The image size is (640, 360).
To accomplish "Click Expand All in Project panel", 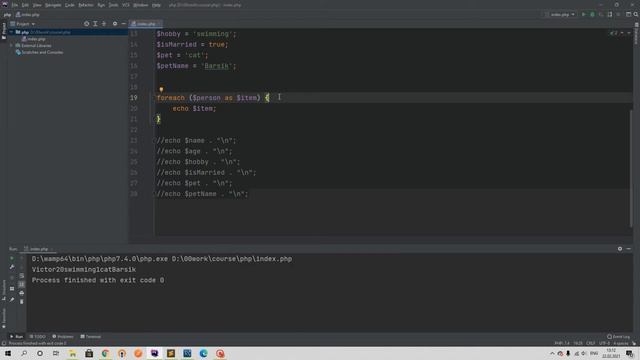I will 95,24.
